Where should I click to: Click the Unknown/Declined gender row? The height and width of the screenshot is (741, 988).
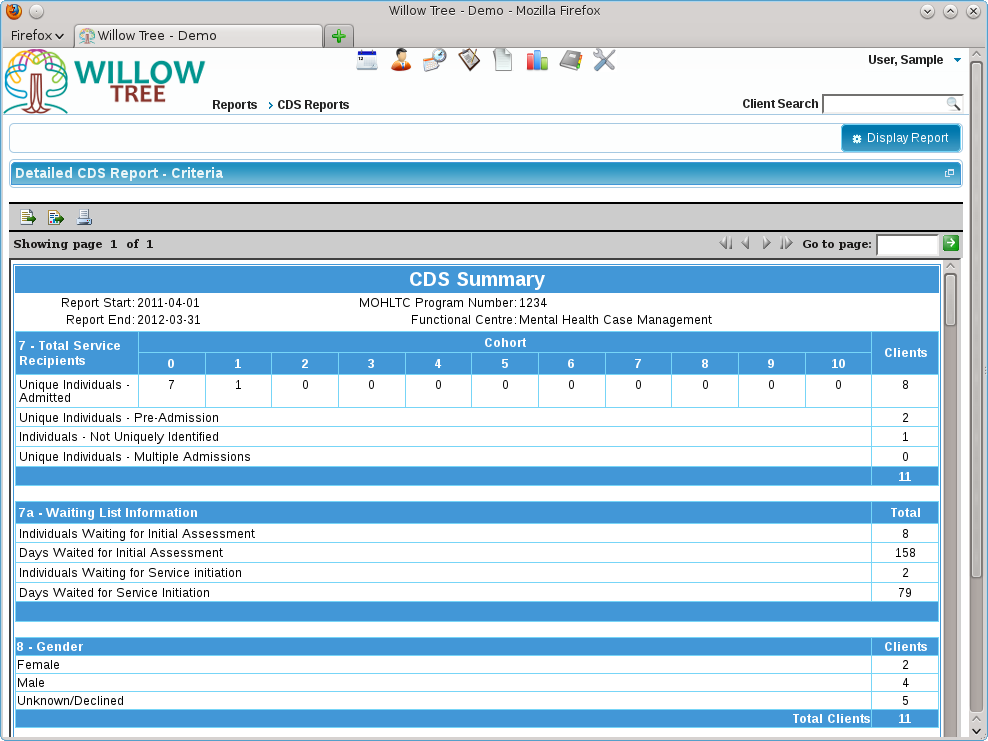point(476,701)
